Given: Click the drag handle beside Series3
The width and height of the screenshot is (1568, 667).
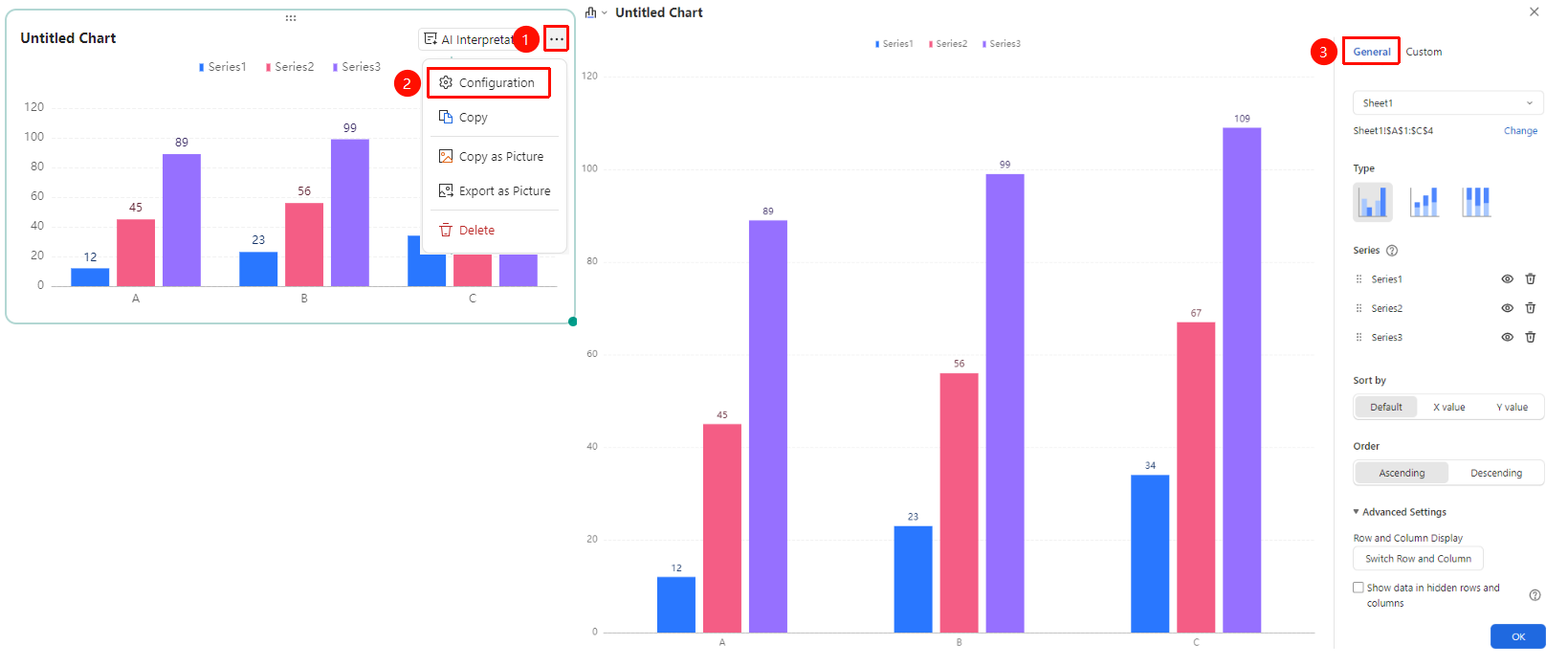Looking at the screenshot, I should (1358, 337).
